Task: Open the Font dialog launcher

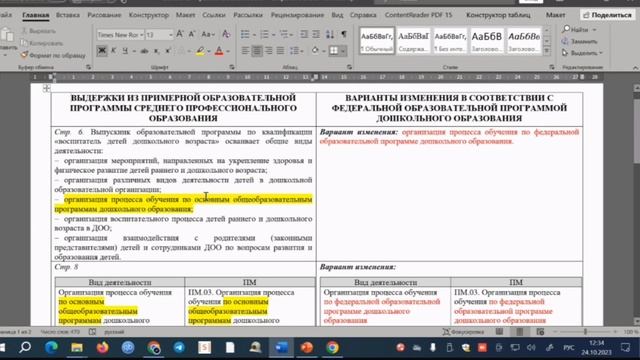Action: [x=232, y=67]
